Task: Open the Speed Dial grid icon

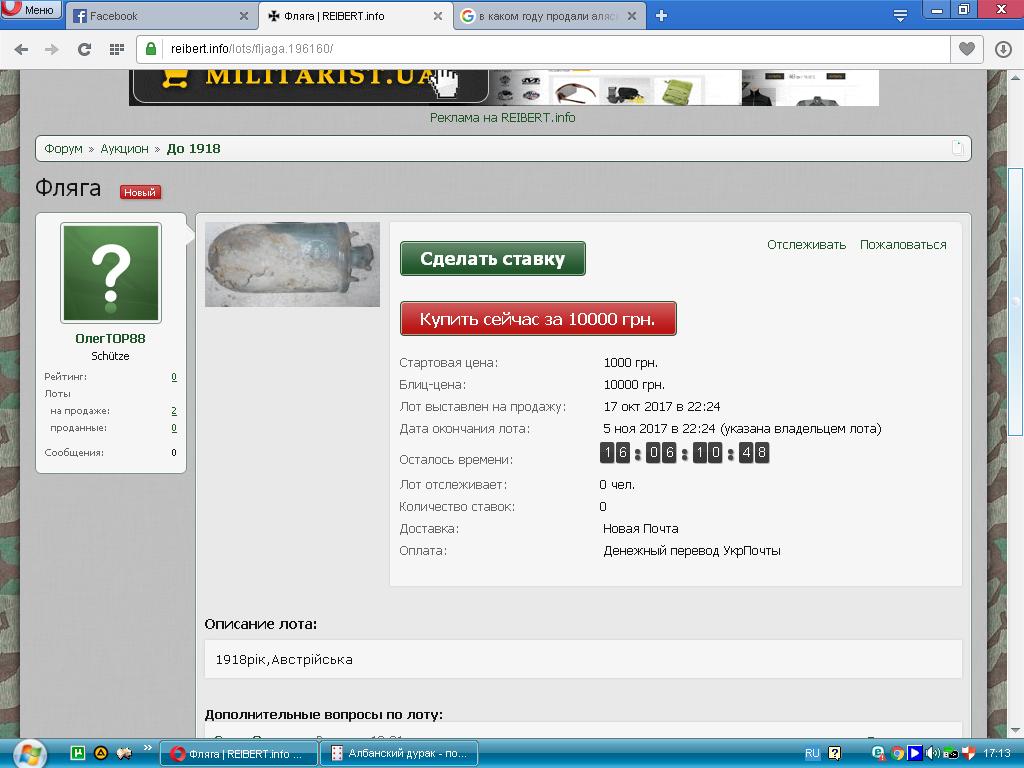Action: [116, 49]
